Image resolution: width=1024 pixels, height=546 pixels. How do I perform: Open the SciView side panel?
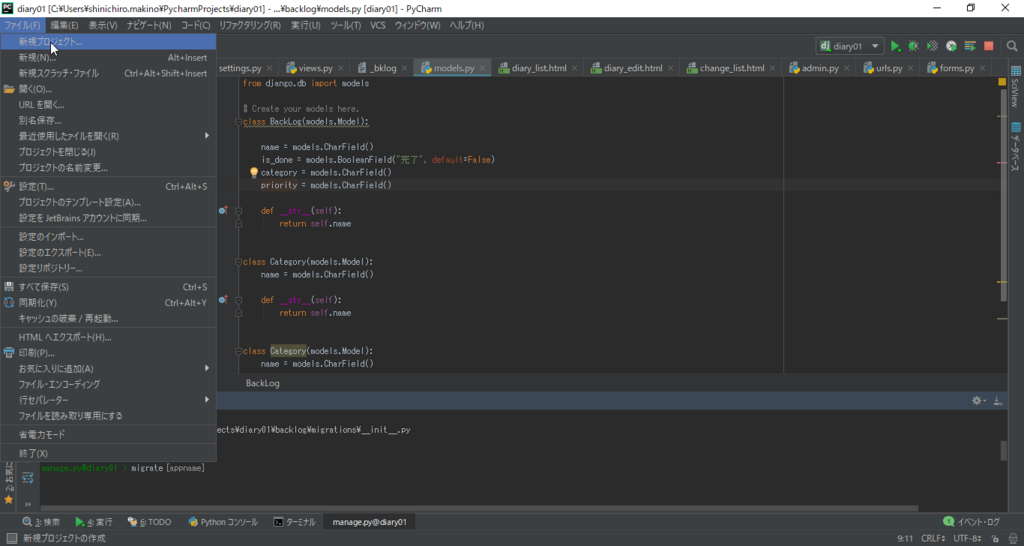1016,86
